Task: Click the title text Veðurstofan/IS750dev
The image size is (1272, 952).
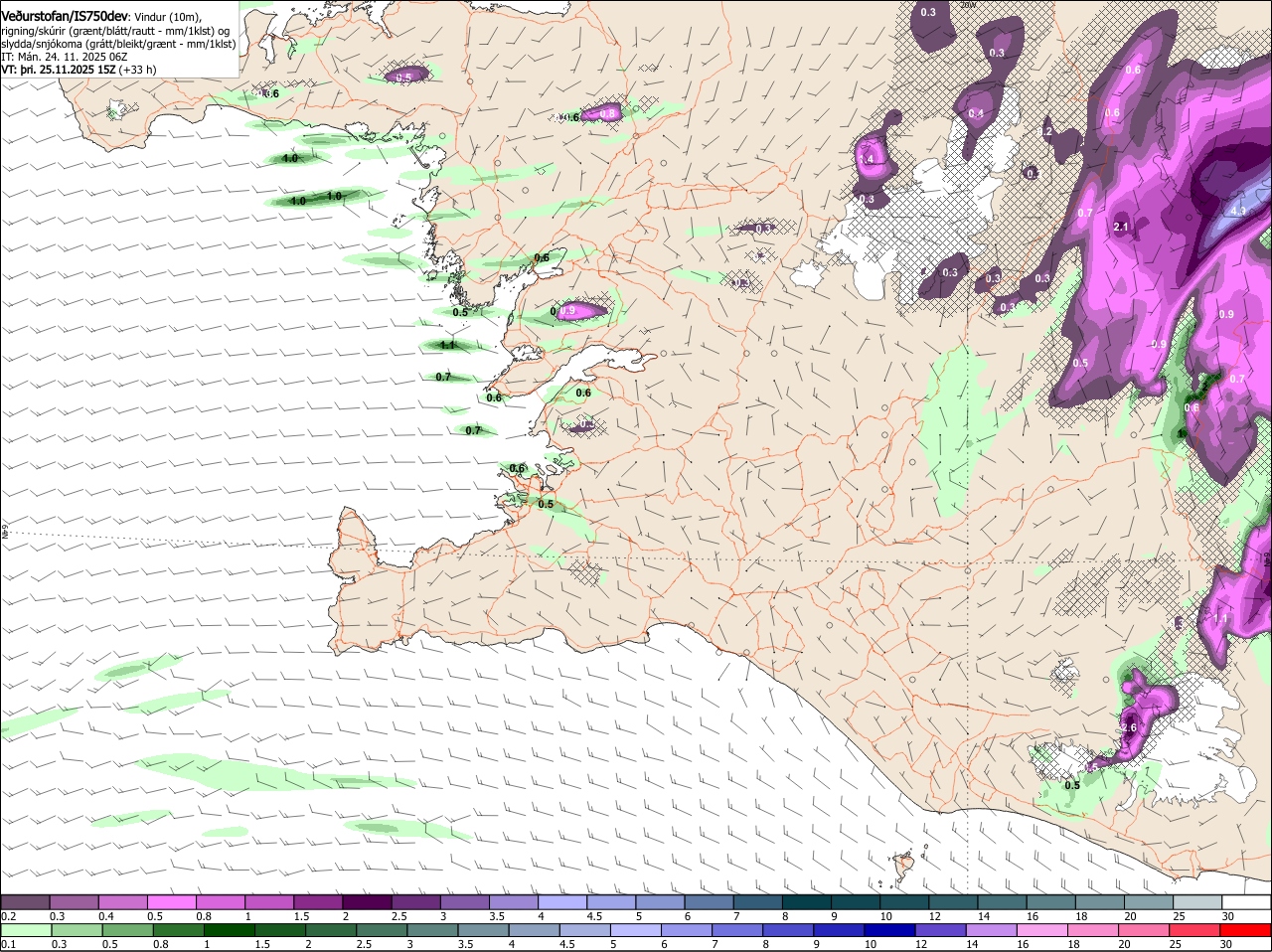Action: coord(65,16)
